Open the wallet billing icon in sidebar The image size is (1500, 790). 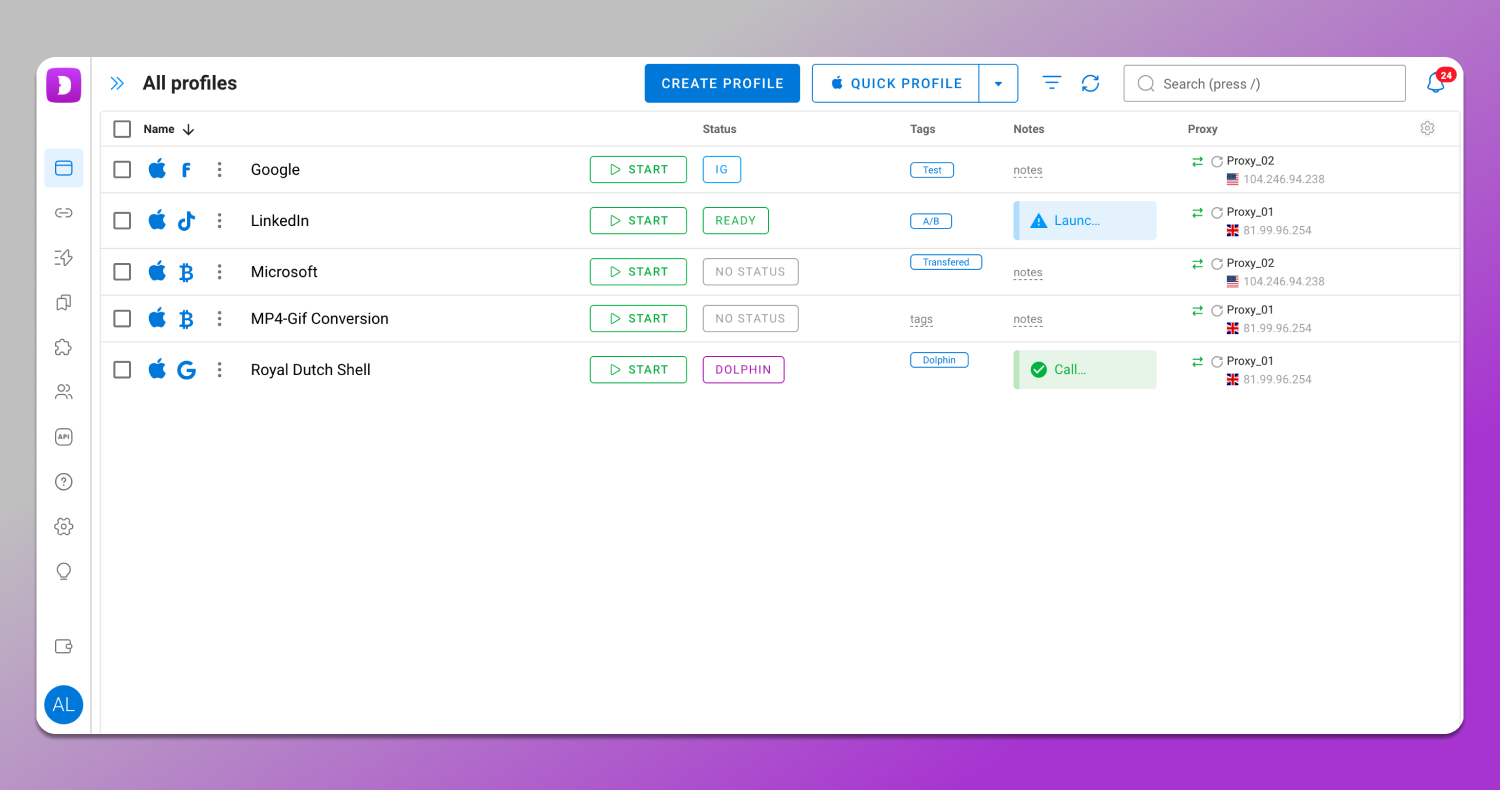pyautogui.click(x=63, y=646)
